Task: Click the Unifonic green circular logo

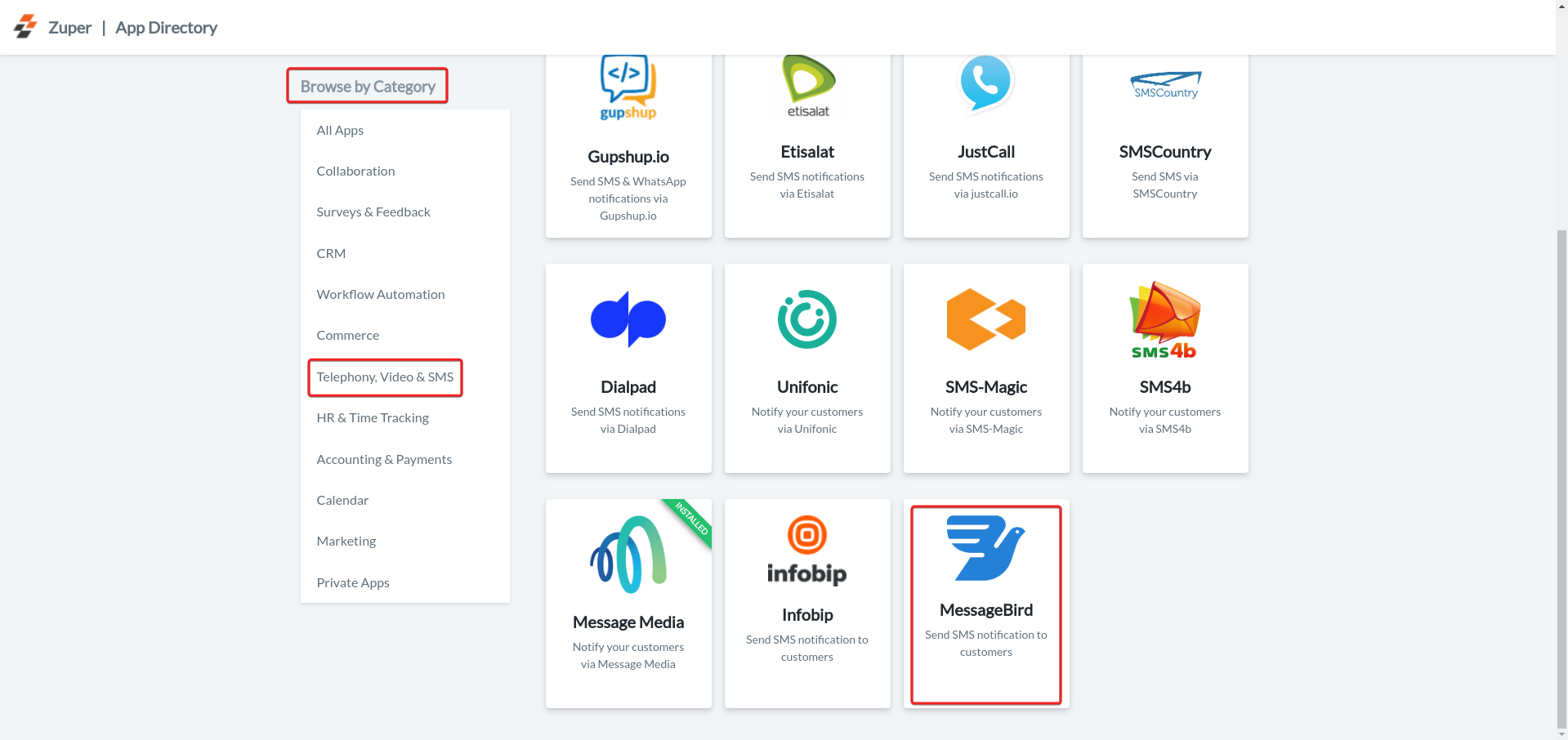Action: (806, 319)
